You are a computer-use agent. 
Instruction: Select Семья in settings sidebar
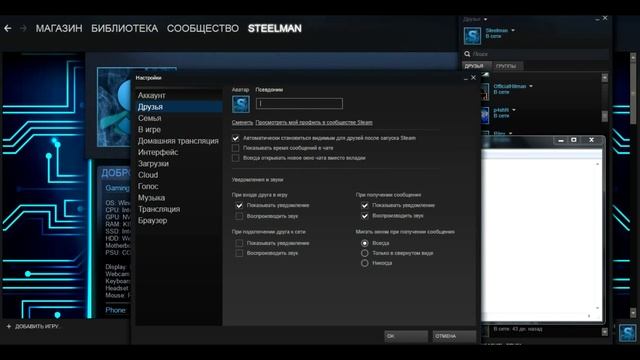click(179, 118)
